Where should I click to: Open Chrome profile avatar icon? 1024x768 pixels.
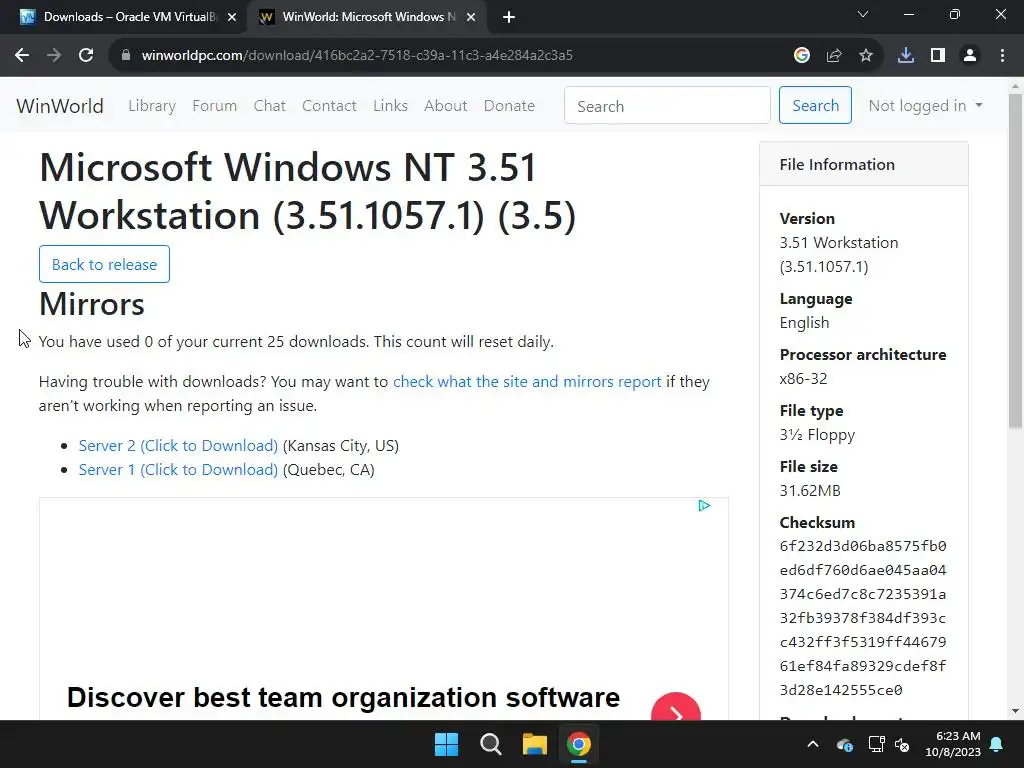click(970, 56)
